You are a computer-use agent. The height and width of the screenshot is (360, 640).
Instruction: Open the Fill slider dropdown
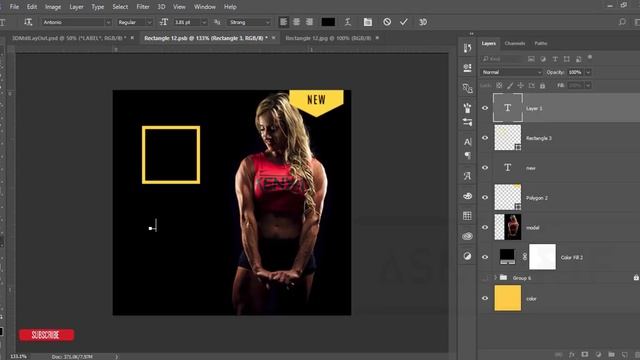588,85
